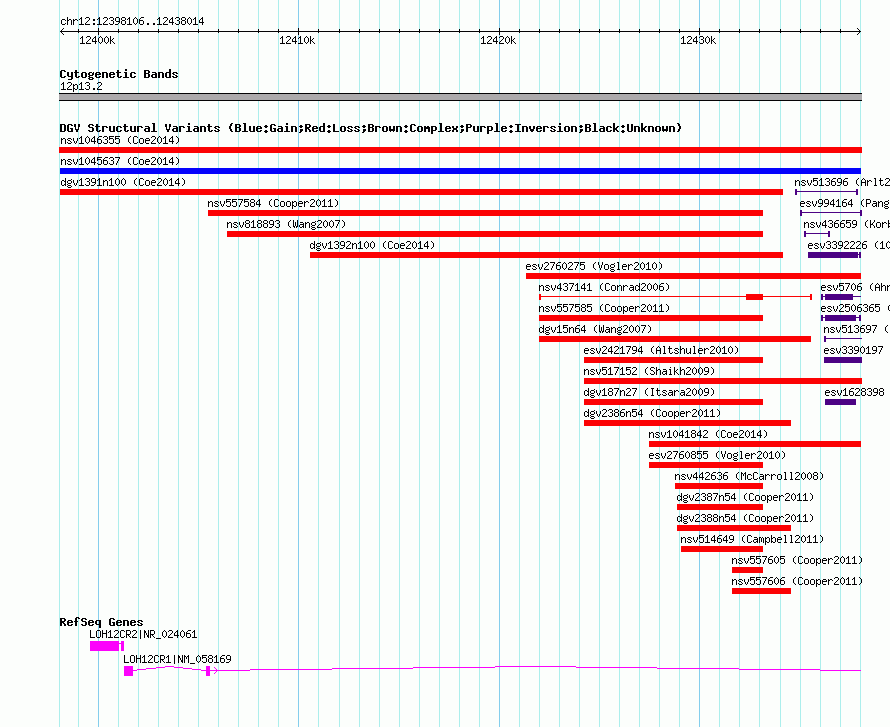Click the Cytogenetic Bands track title
The width and height of the screenshot is (890, 727).
click(119, 74)
